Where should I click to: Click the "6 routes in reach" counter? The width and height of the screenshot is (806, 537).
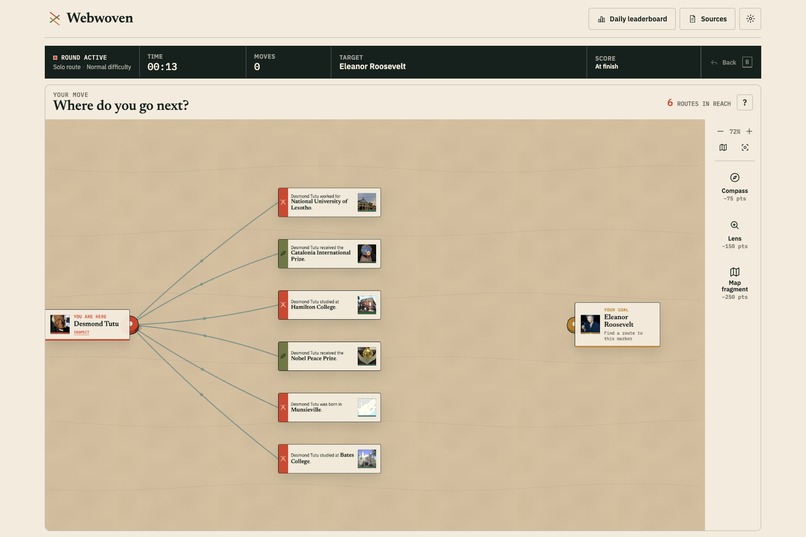(699, 103)
